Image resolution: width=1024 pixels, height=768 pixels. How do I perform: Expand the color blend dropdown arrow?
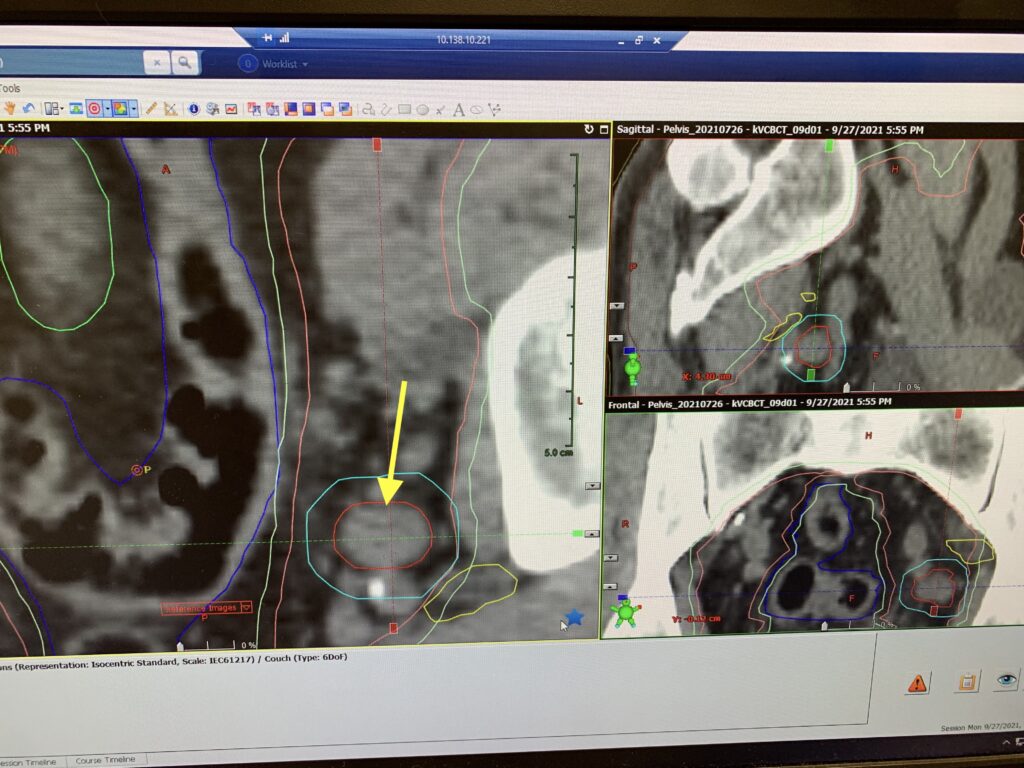[x=133, y=109]
